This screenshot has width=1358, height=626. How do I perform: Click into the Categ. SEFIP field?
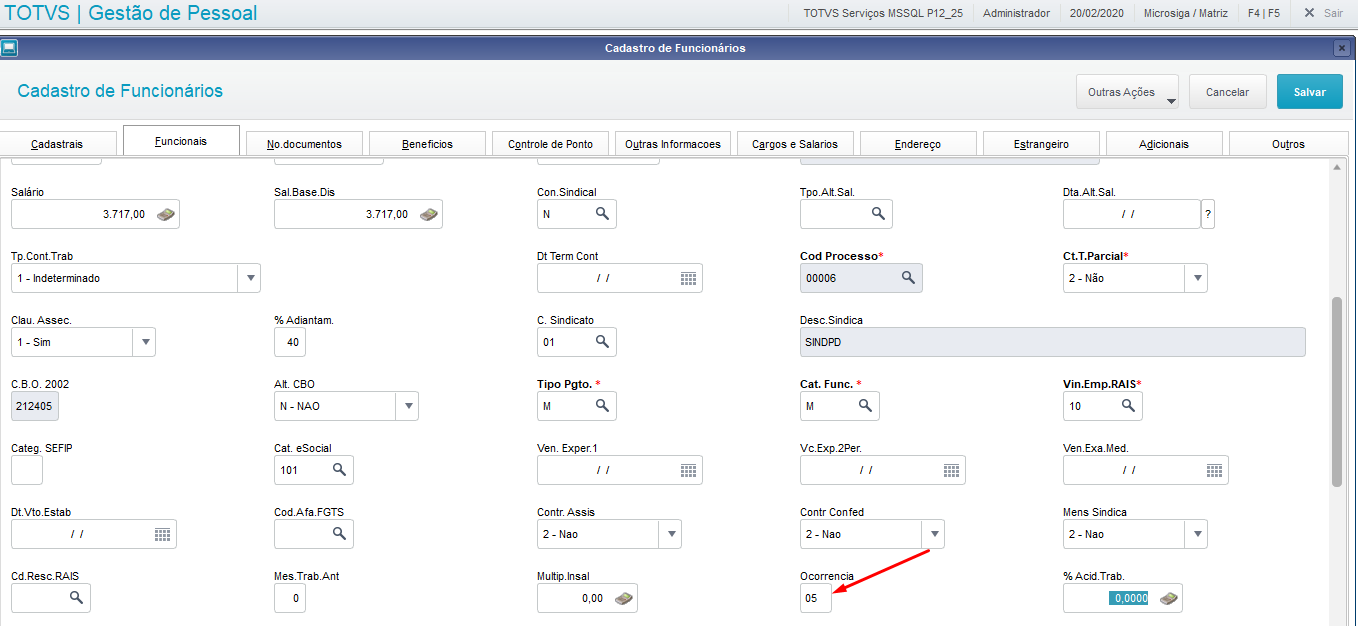(x=27, y=470)
